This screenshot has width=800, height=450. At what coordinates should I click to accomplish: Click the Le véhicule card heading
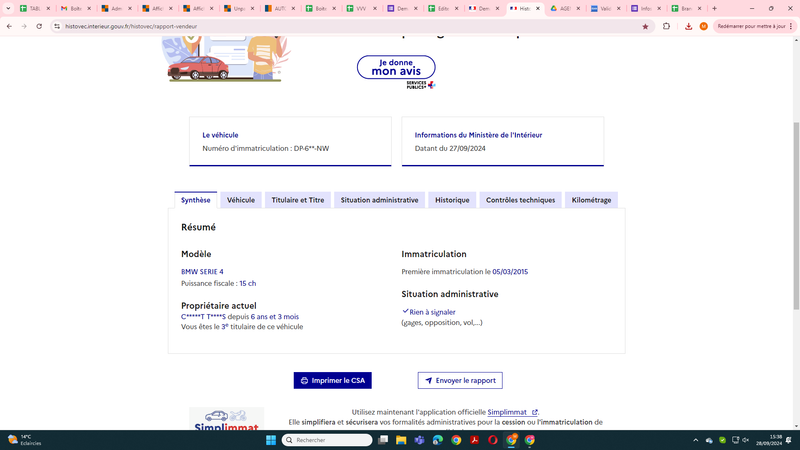point(220,135)
